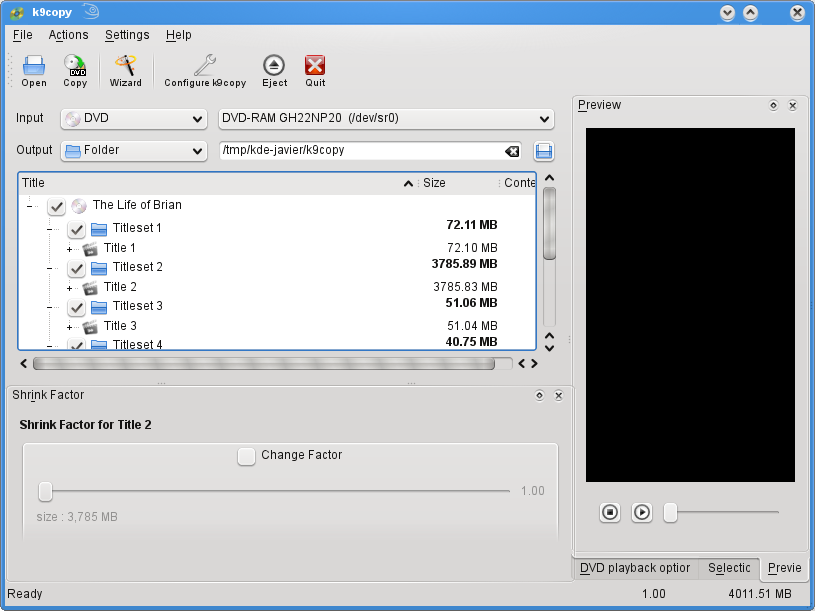Close the Shrink Factor panel
Image resolution: width=815 pixels, height=611 pixels.
559,395
